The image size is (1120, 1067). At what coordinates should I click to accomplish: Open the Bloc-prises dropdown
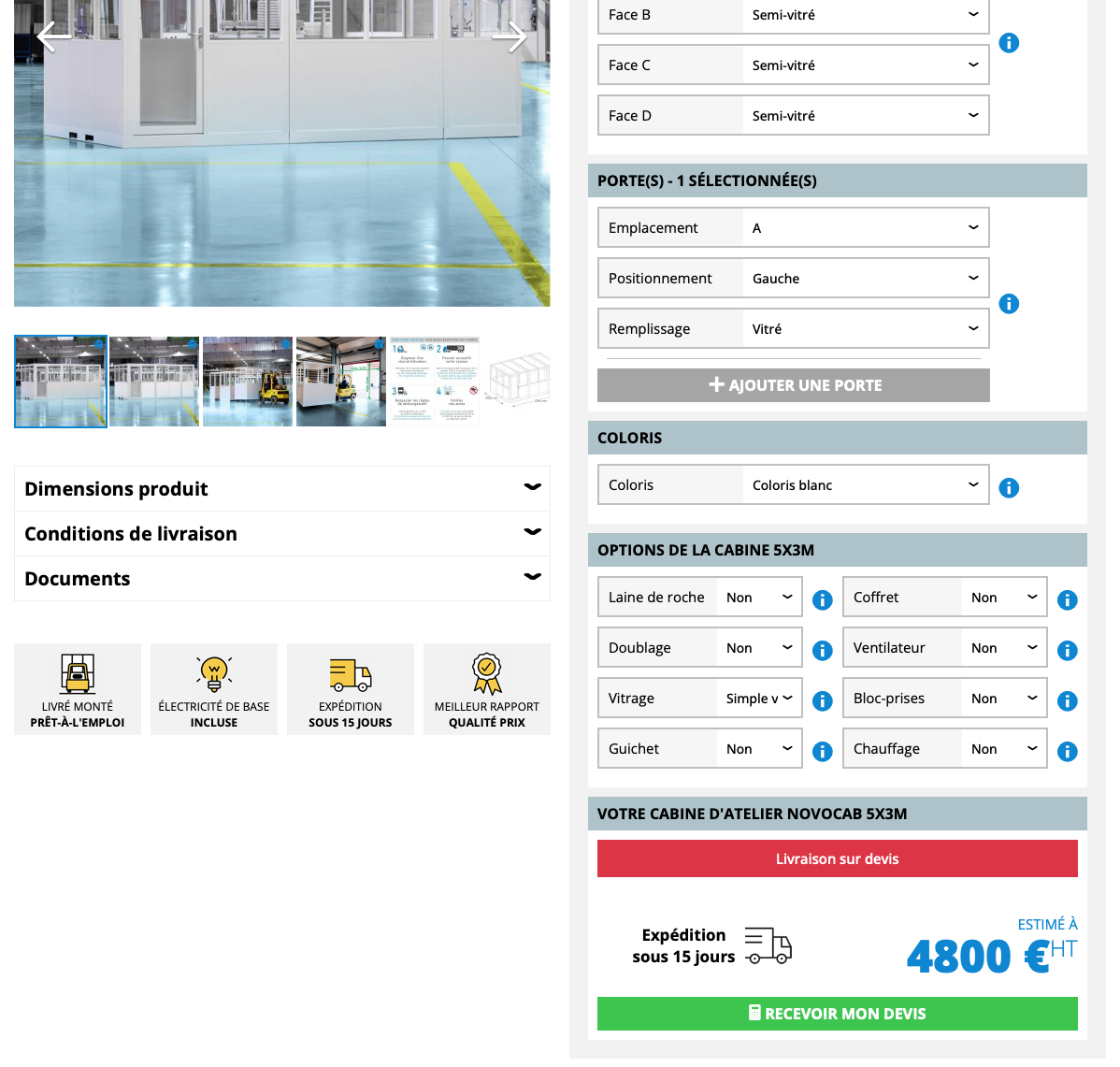click(x=945, y=699)
